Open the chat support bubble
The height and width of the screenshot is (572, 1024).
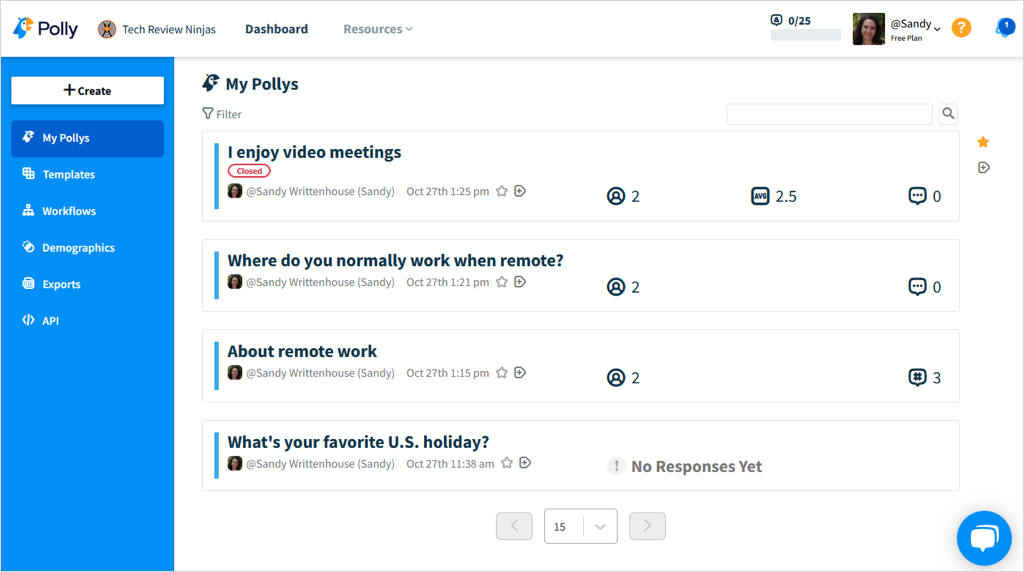[984, 539]
